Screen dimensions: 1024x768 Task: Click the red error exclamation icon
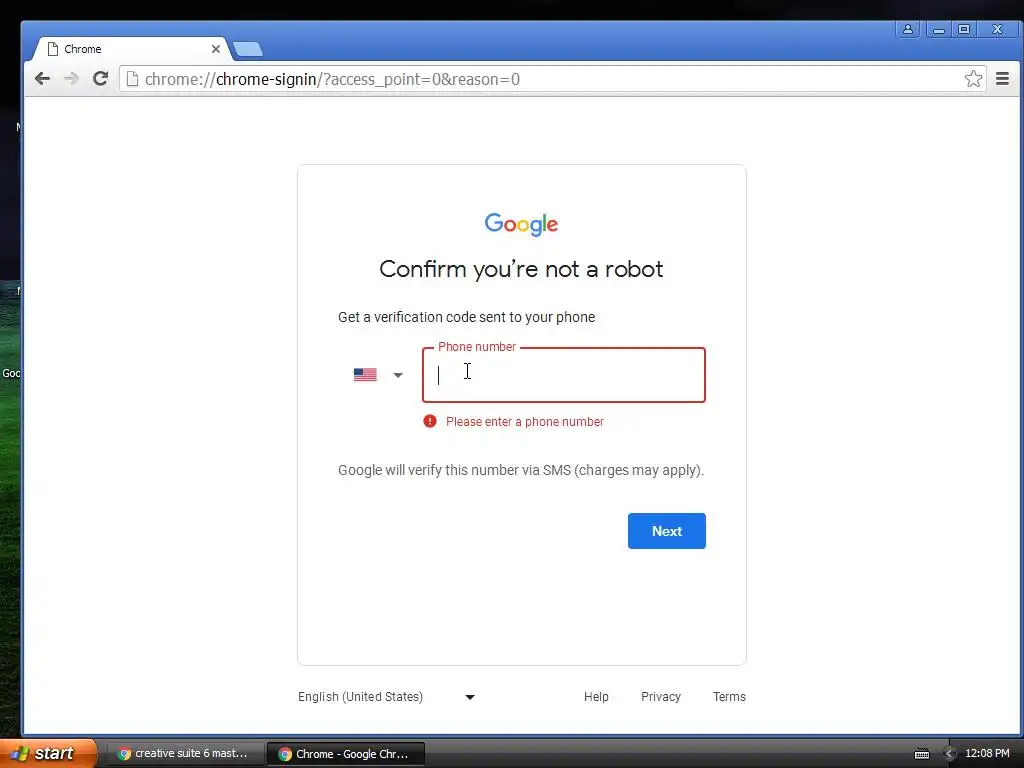430,421
